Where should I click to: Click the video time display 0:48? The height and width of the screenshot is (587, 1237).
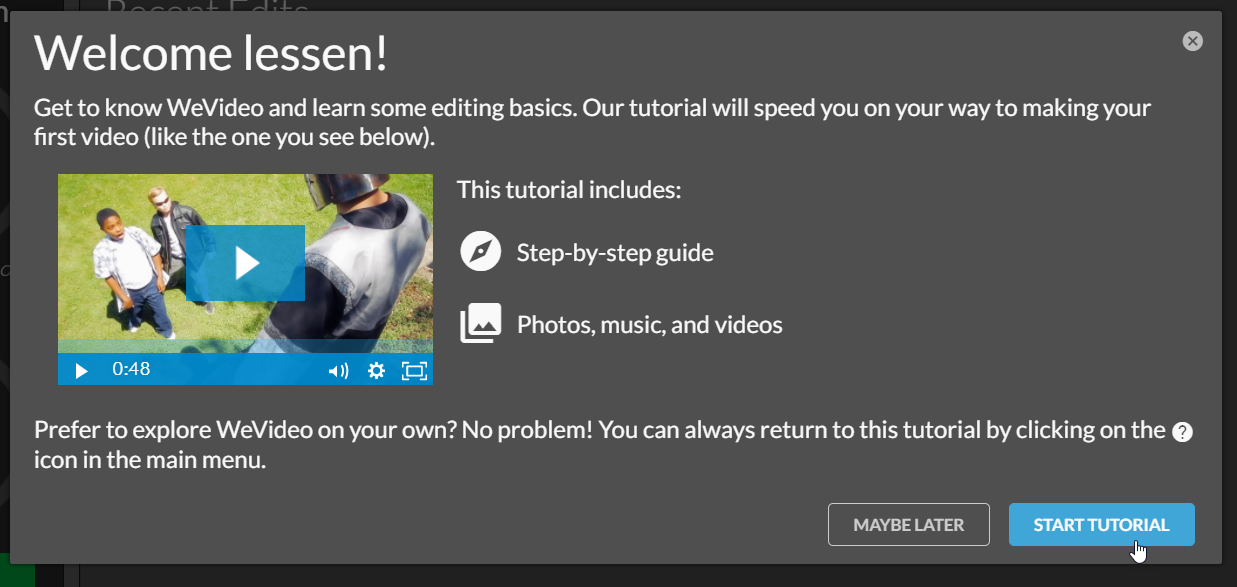click(131, 369)
